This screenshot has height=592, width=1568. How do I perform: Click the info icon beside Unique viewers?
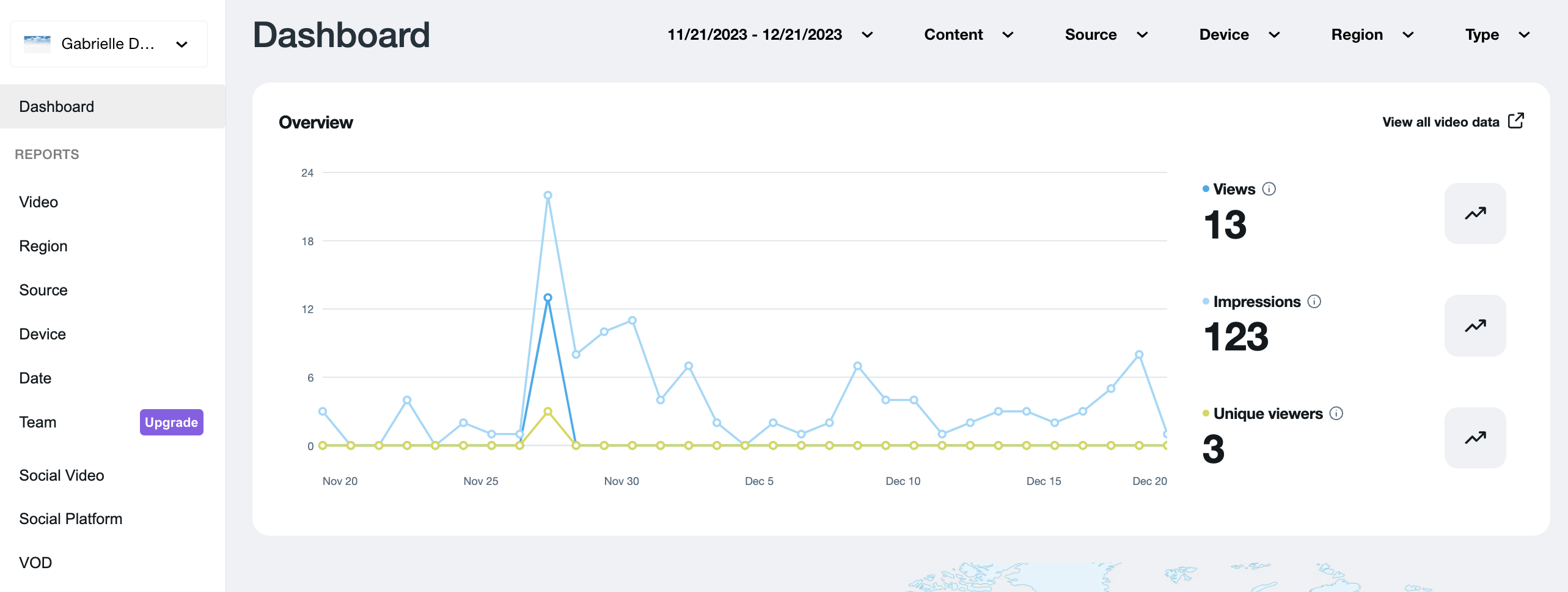tap(1336, 413)
